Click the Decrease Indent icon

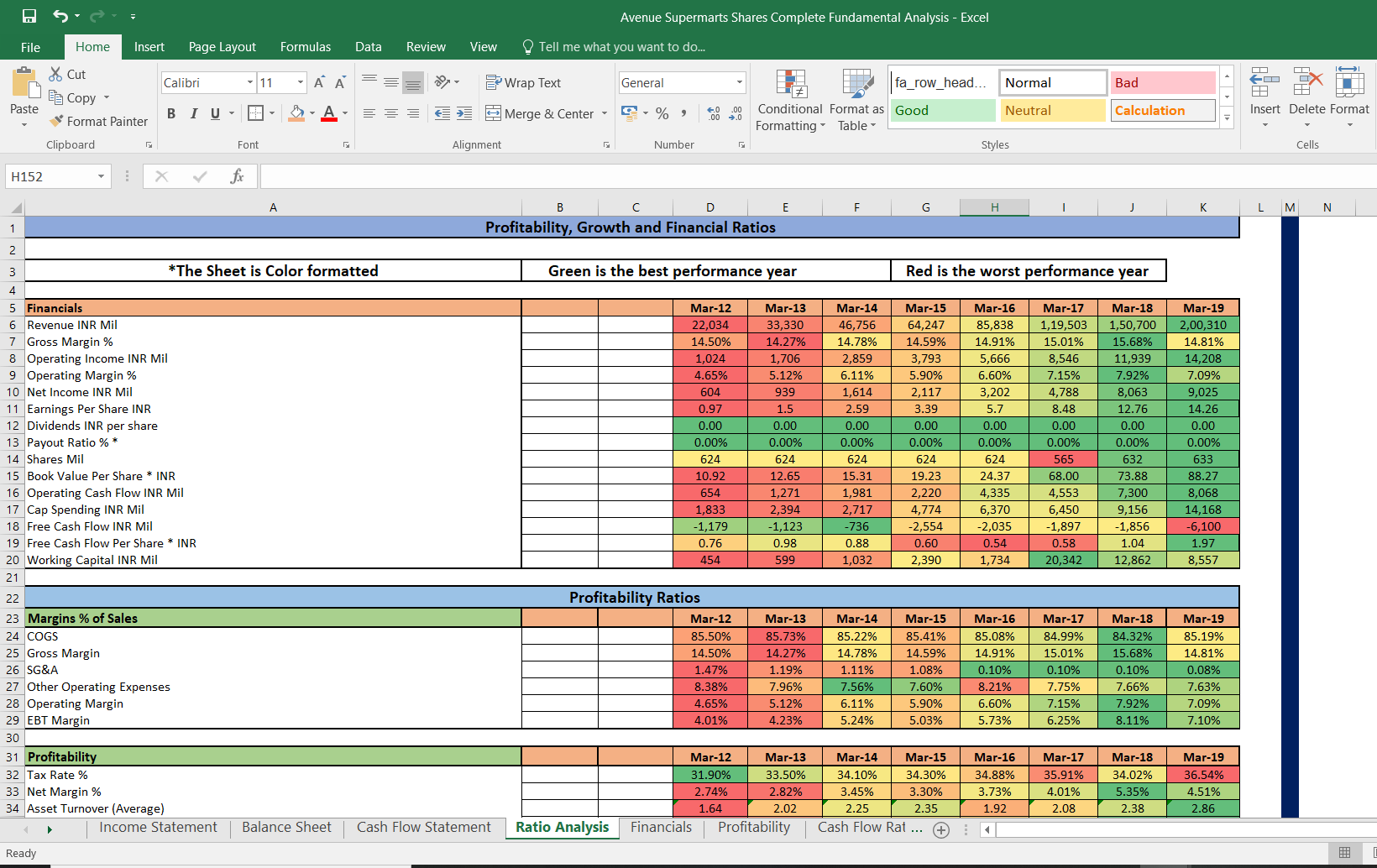point(442,113)
